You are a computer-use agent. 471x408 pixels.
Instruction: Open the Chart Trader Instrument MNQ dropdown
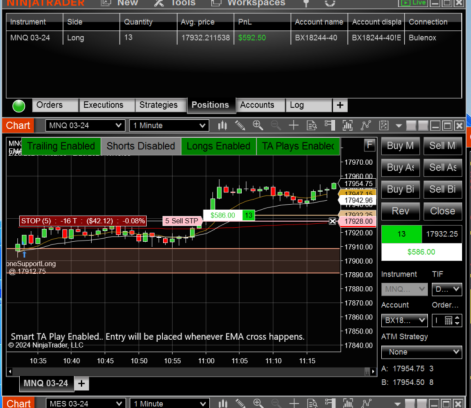click(x=404, y=289)
